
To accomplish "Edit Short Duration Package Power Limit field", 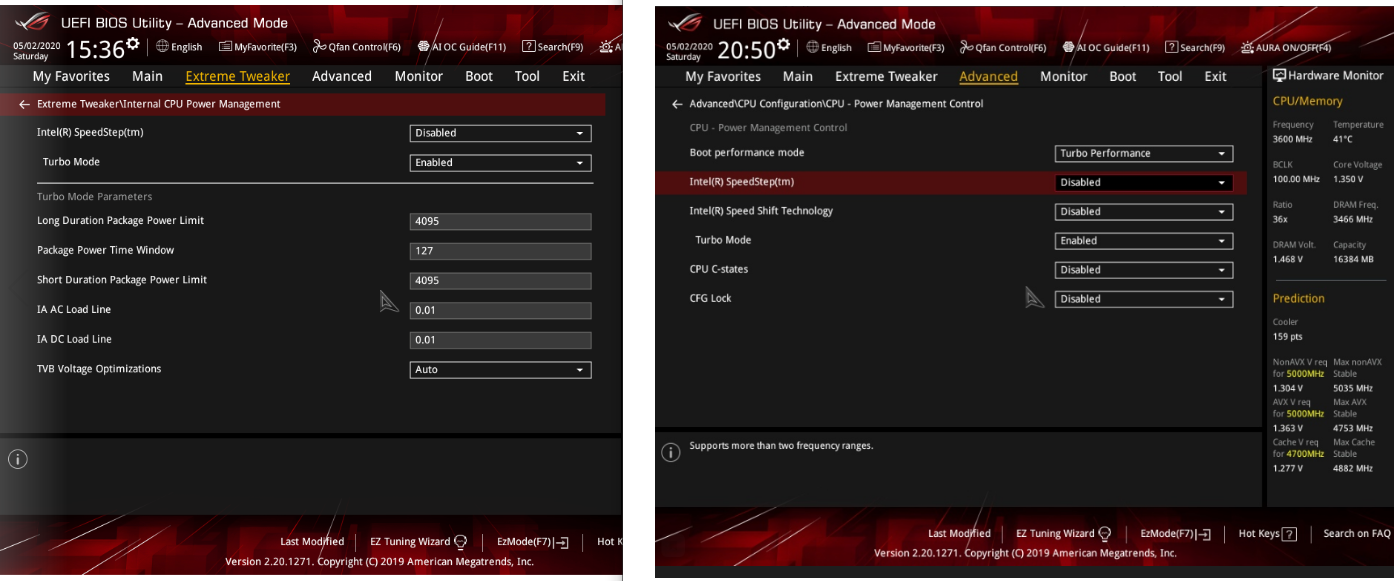I will [501, 281].
